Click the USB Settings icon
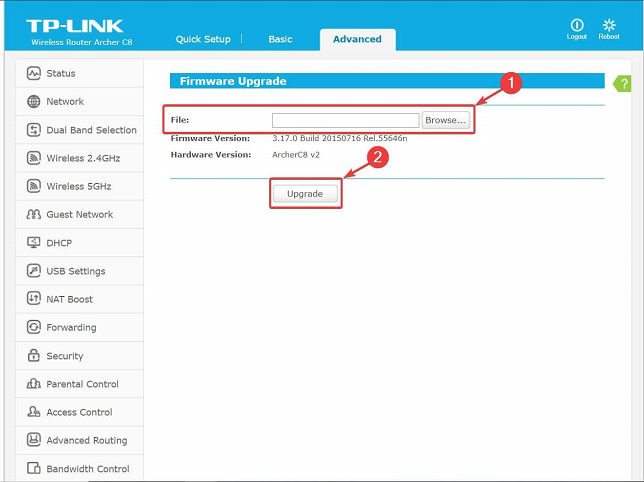The image size is (644, 482). (x=34, y=271)
